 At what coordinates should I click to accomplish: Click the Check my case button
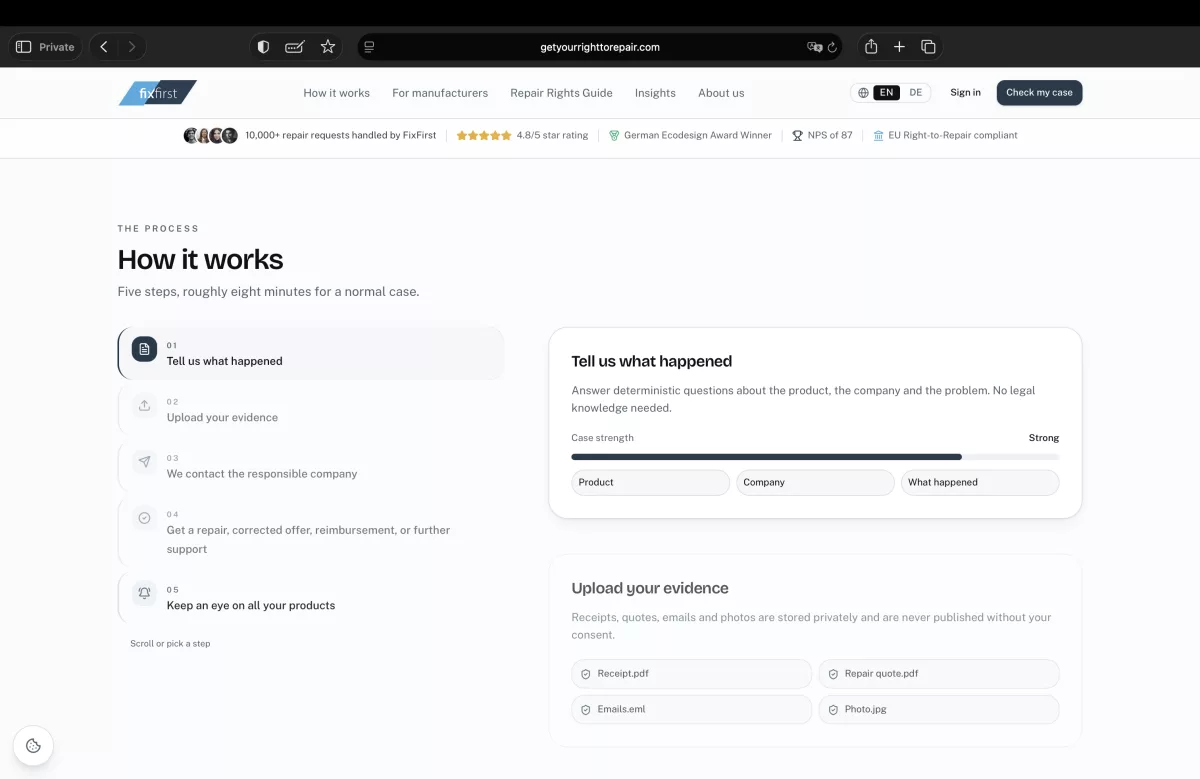pos(1039,93)
